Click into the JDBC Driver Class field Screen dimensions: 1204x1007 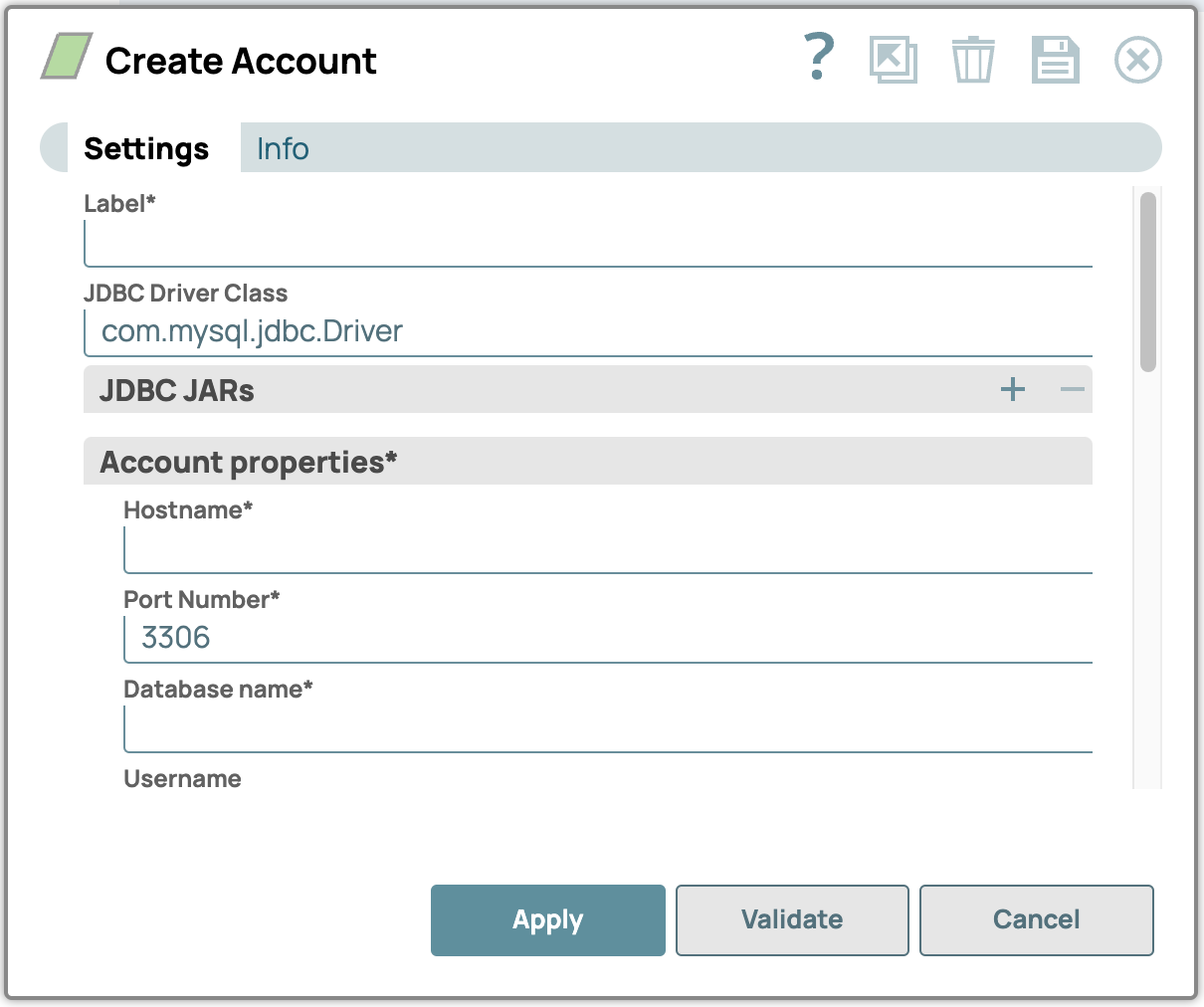point(587,331)
